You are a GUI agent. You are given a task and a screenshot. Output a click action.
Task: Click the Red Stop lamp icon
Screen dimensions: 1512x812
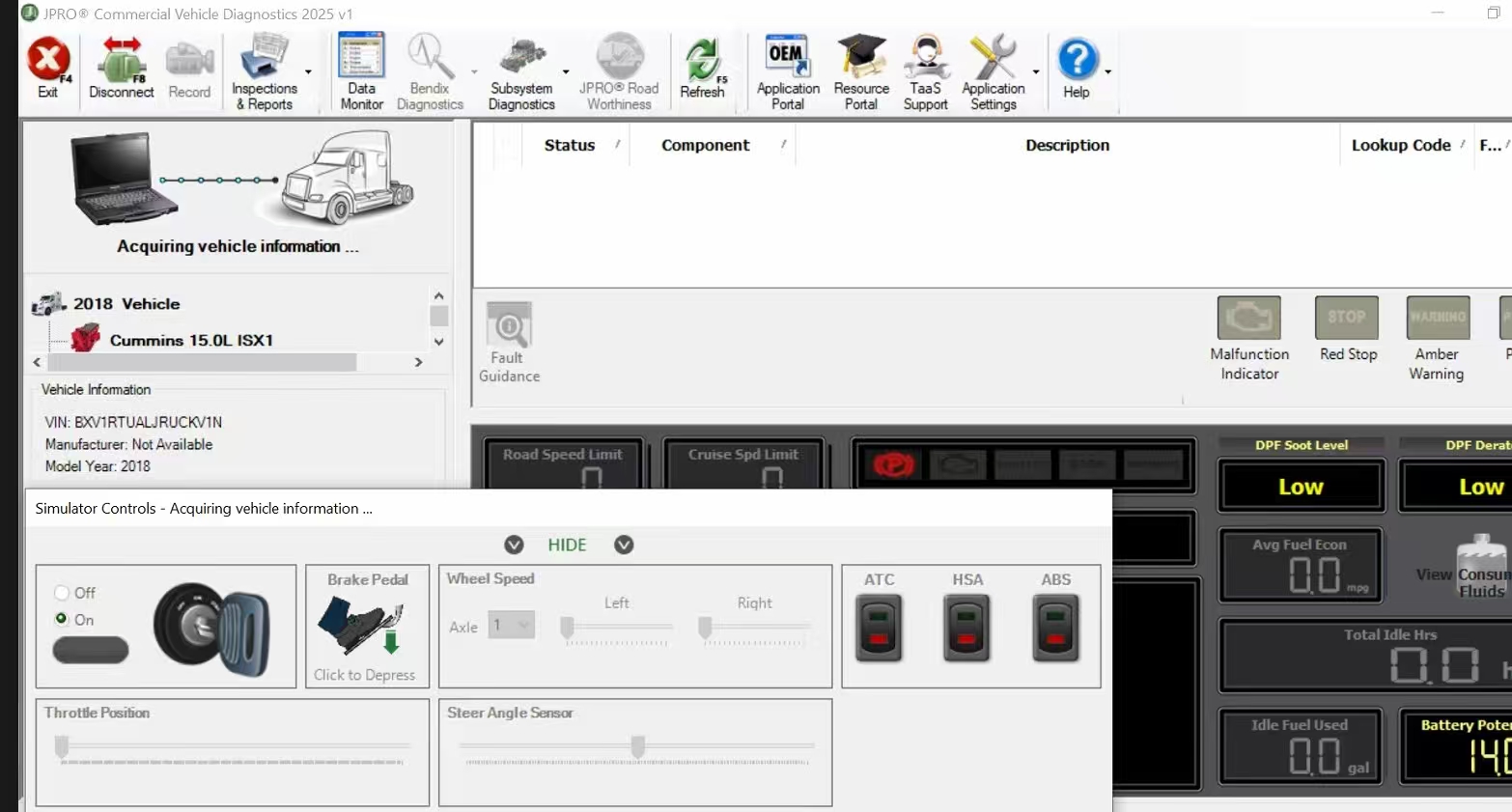click(1347, 318)
